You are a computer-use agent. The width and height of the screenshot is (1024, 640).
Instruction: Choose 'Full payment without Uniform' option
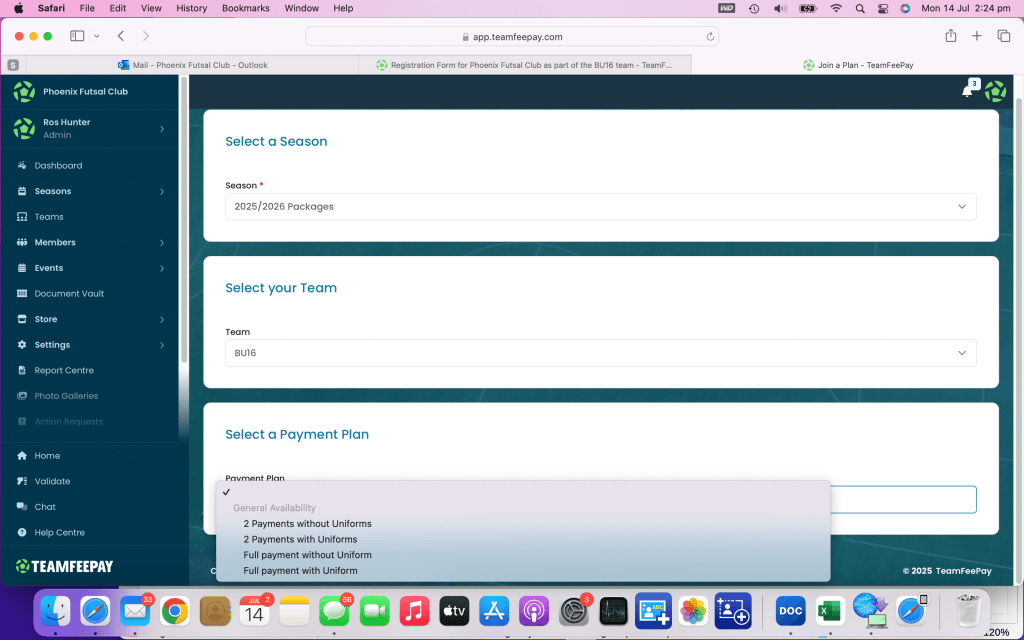tap(307, 555)
